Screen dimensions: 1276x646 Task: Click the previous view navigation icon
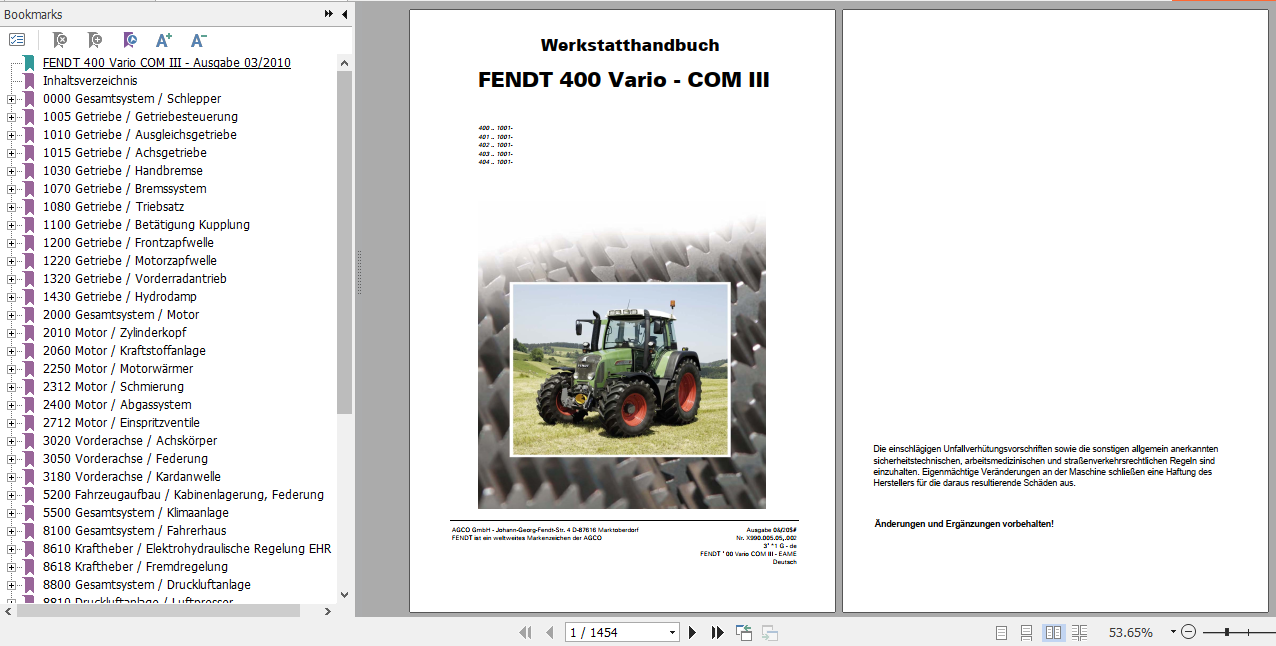click(x=743, y=632)
